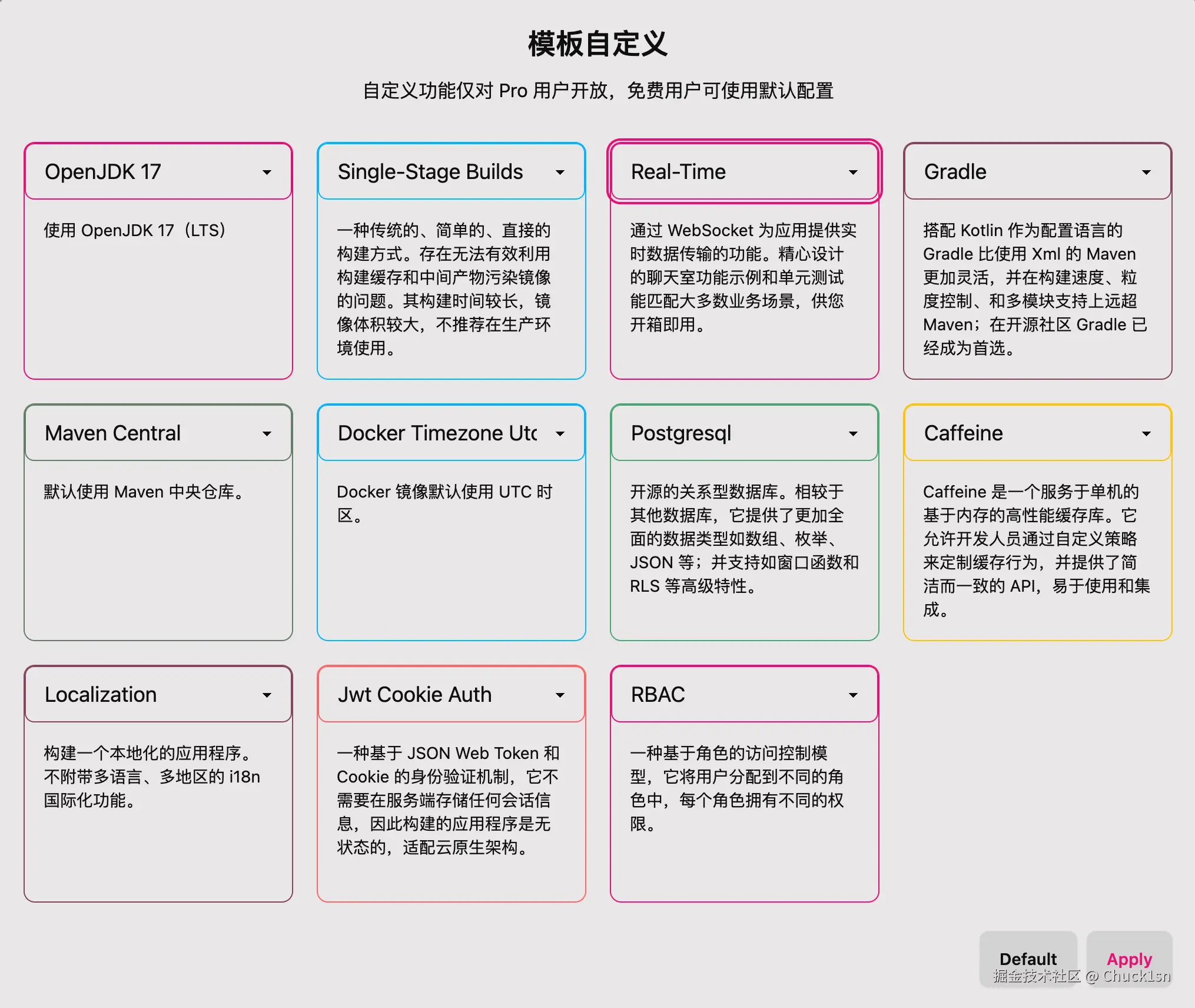Expand the Gradle build tool selector
1195x1008 pixels.
pos(1146,172)
